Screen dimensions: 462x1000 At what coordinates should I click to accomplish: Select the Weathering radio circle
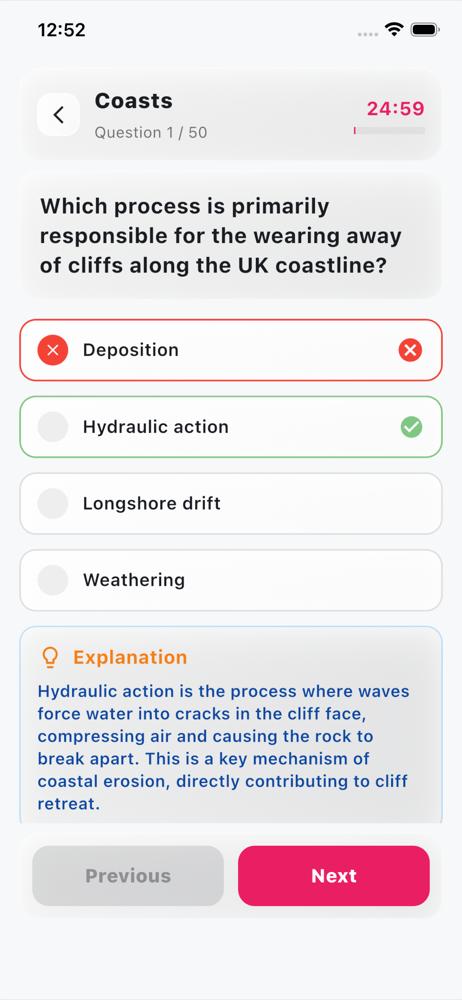pyautogui.click(x=53, y=580)
